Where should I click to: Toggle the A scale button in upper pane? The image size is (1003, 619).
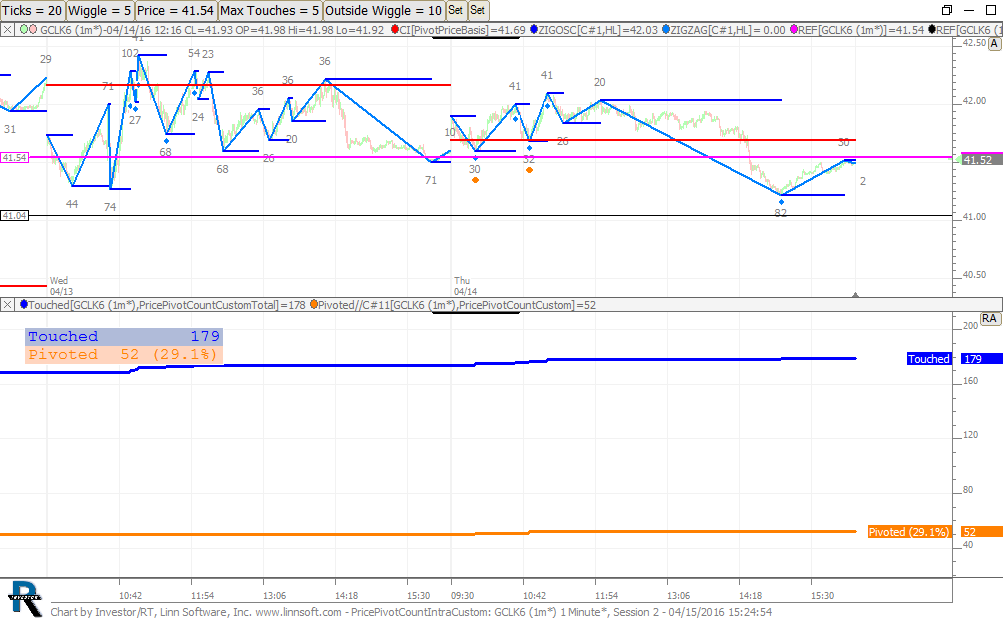tap(994, 43)
